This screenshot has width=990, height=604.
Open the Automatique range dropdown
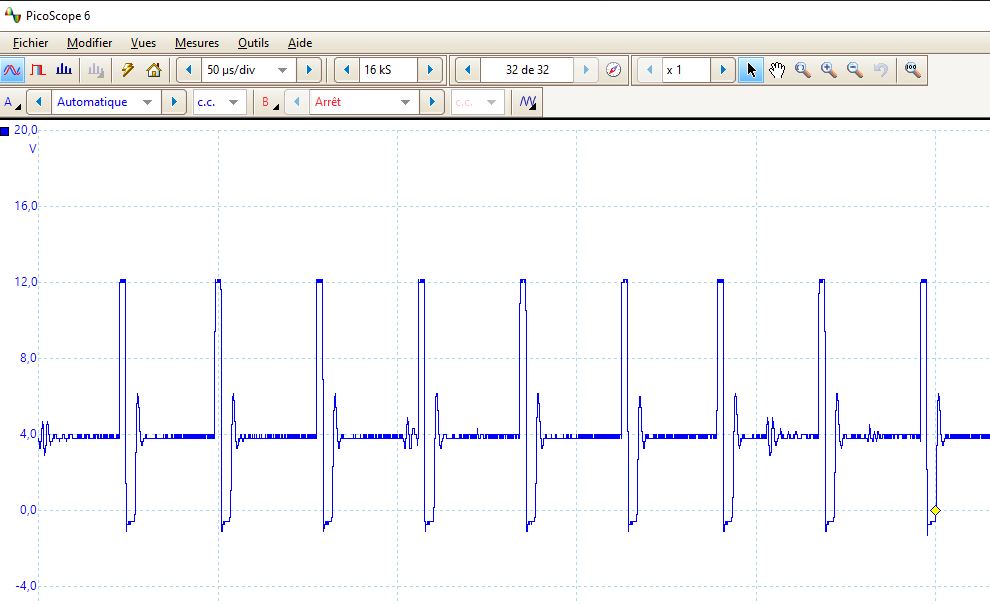click(x=106, y=102)
